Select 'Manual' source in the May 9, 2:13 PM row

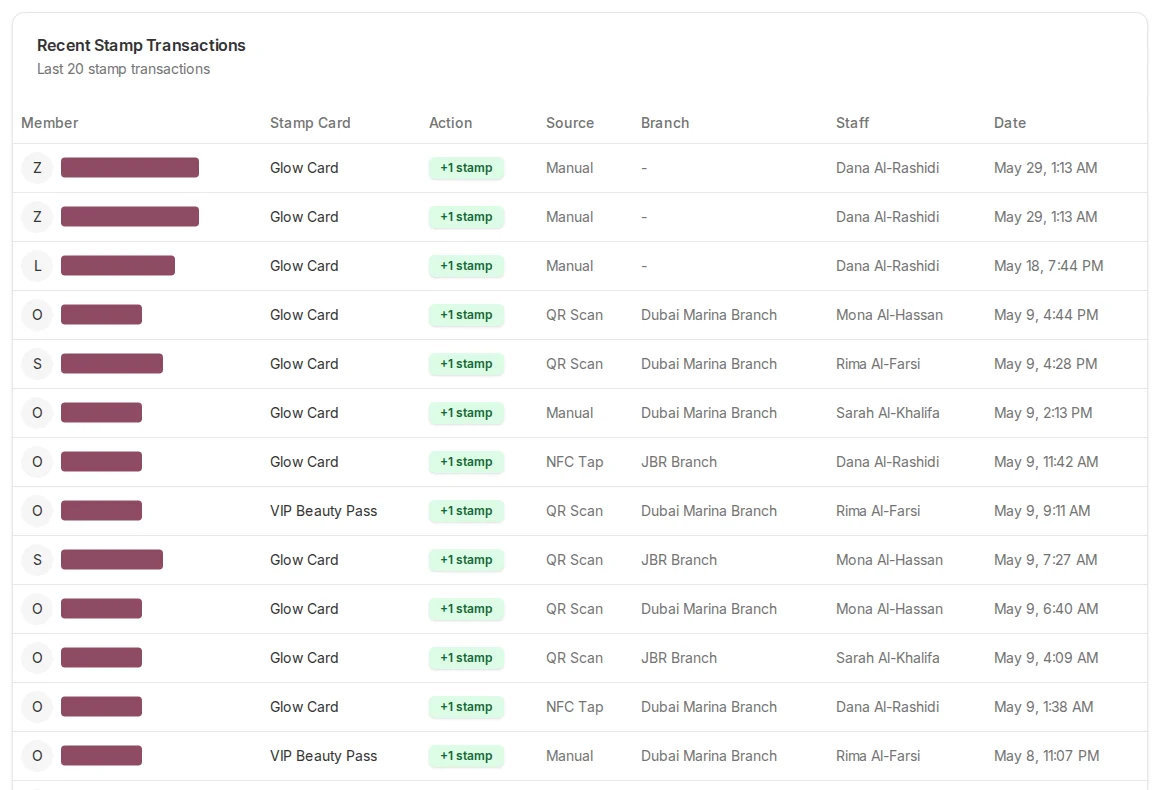(570, 413)
